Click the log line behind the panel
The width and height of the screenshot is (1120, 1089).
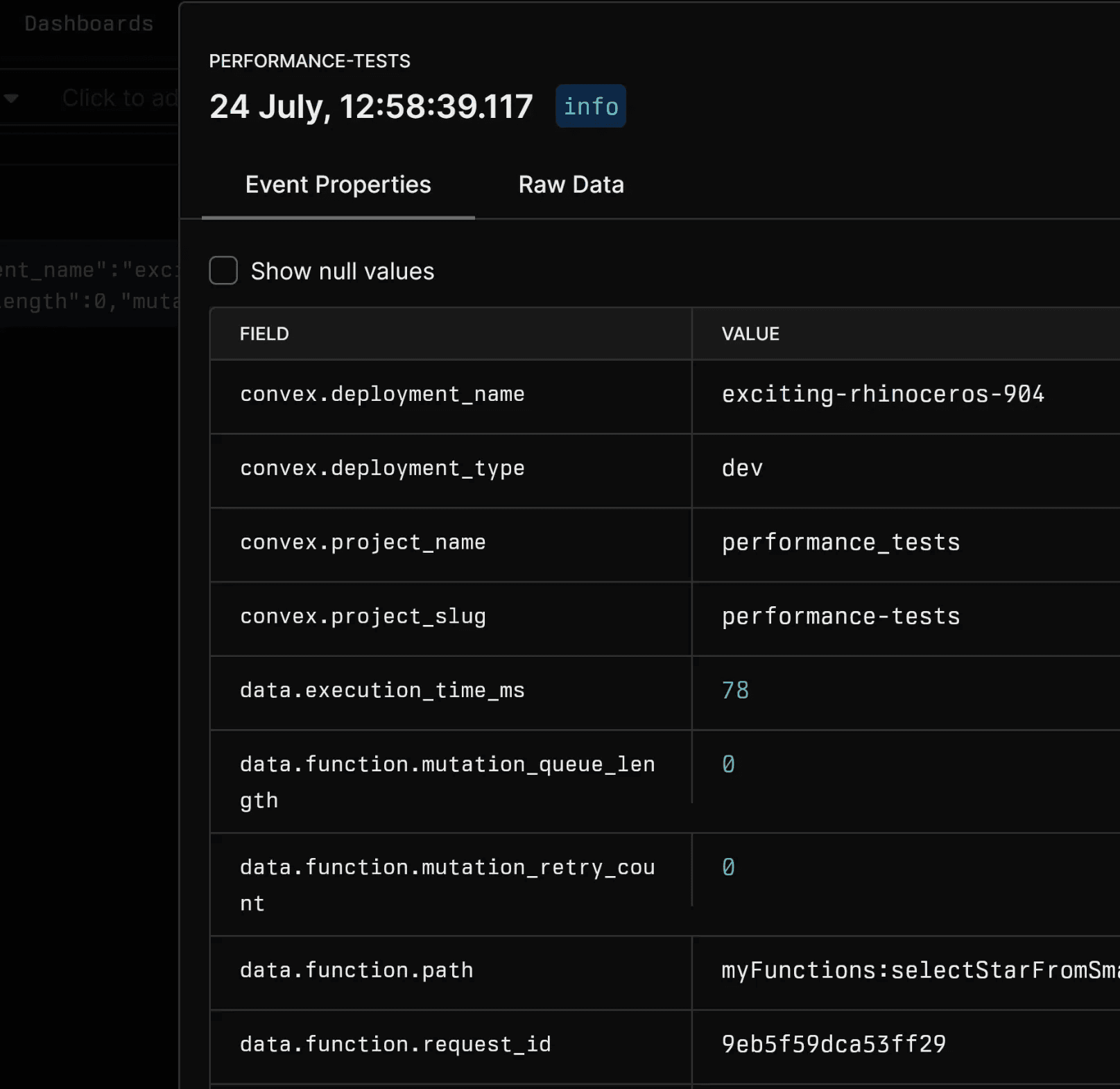(89, 285)
